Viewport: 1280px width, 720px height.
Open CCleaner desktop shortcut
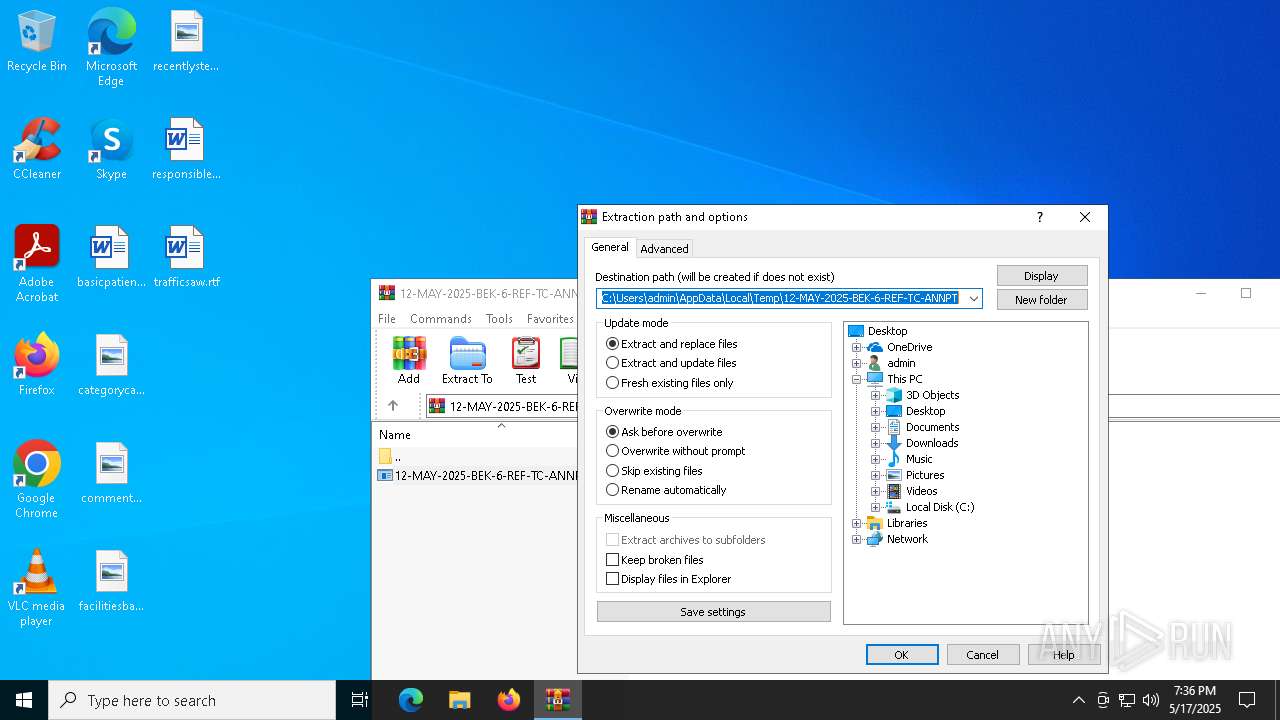(37, 150)
